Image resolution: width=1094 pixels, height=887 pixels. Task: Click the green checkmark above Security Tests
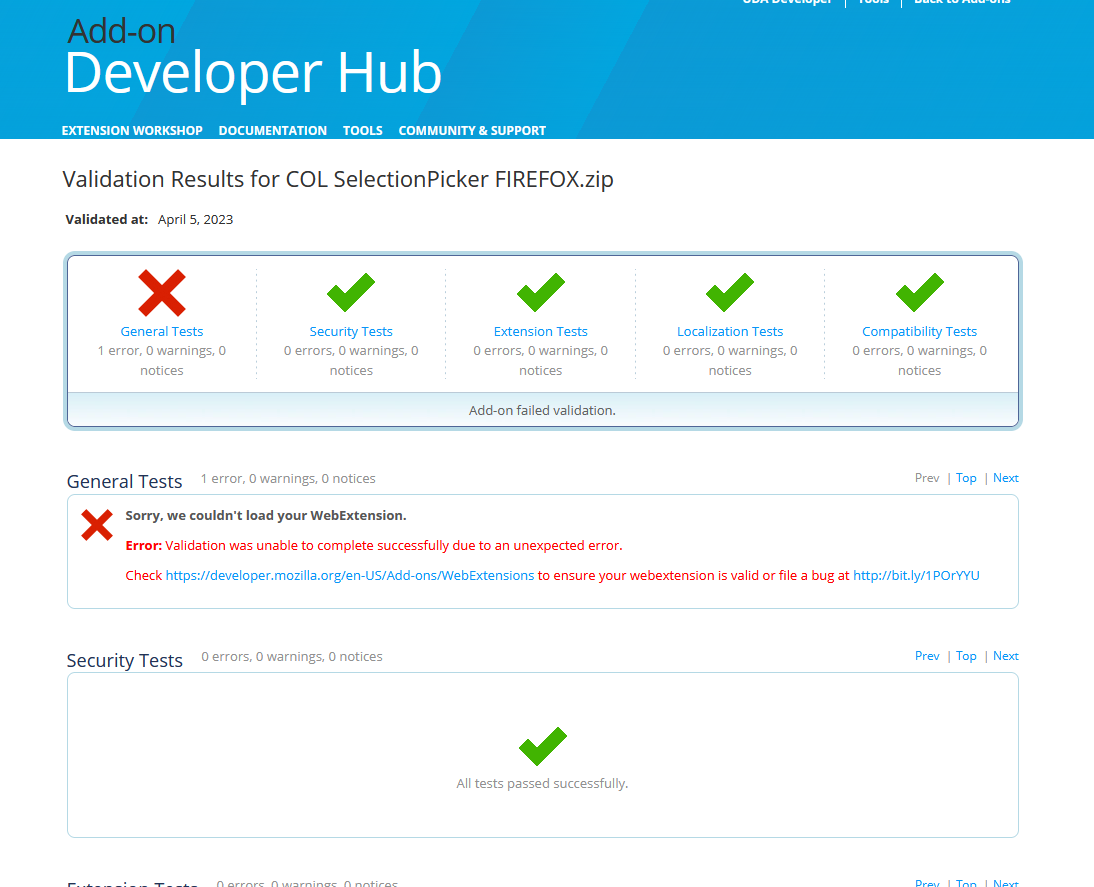pos(350,291)
